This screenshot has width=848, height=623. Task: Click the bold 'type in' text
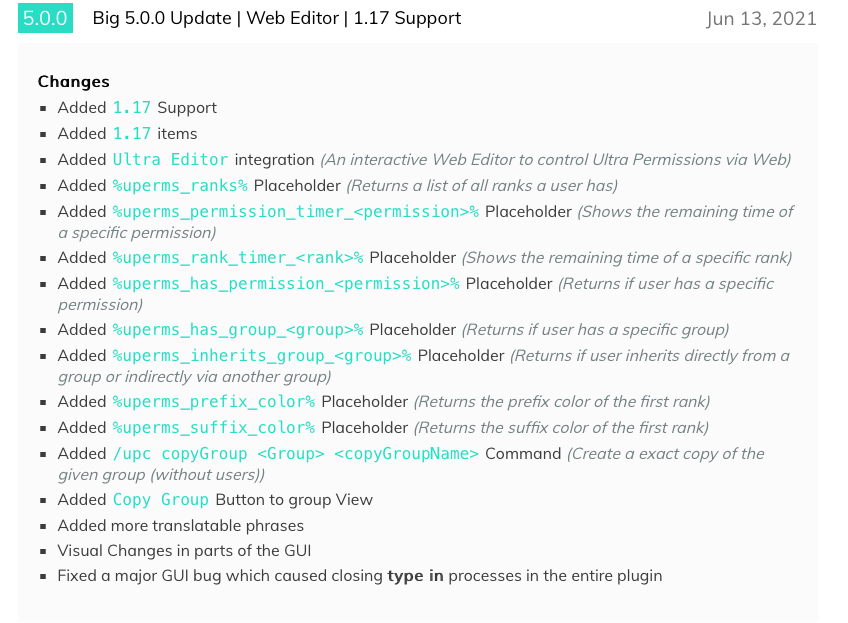415,575
